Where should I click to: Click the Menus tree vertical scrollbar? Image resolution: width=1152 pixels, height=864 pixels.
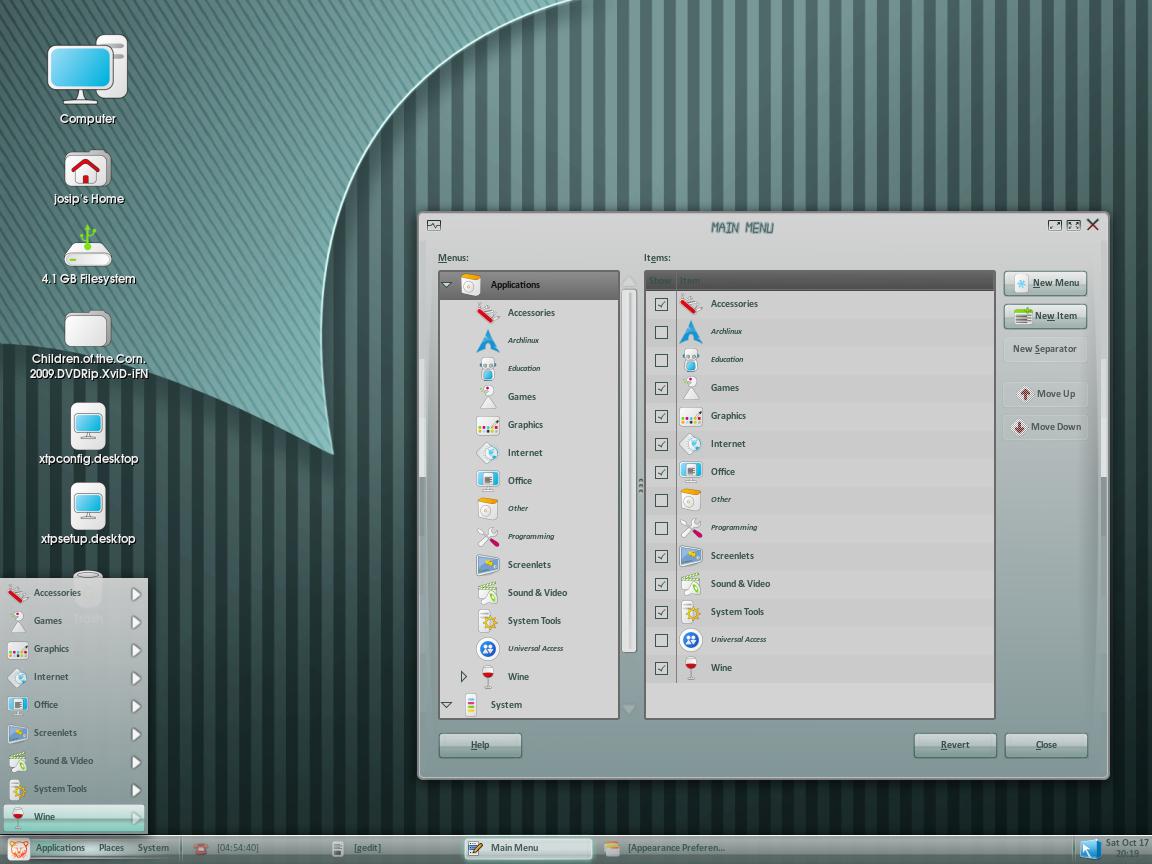(629, 471)
